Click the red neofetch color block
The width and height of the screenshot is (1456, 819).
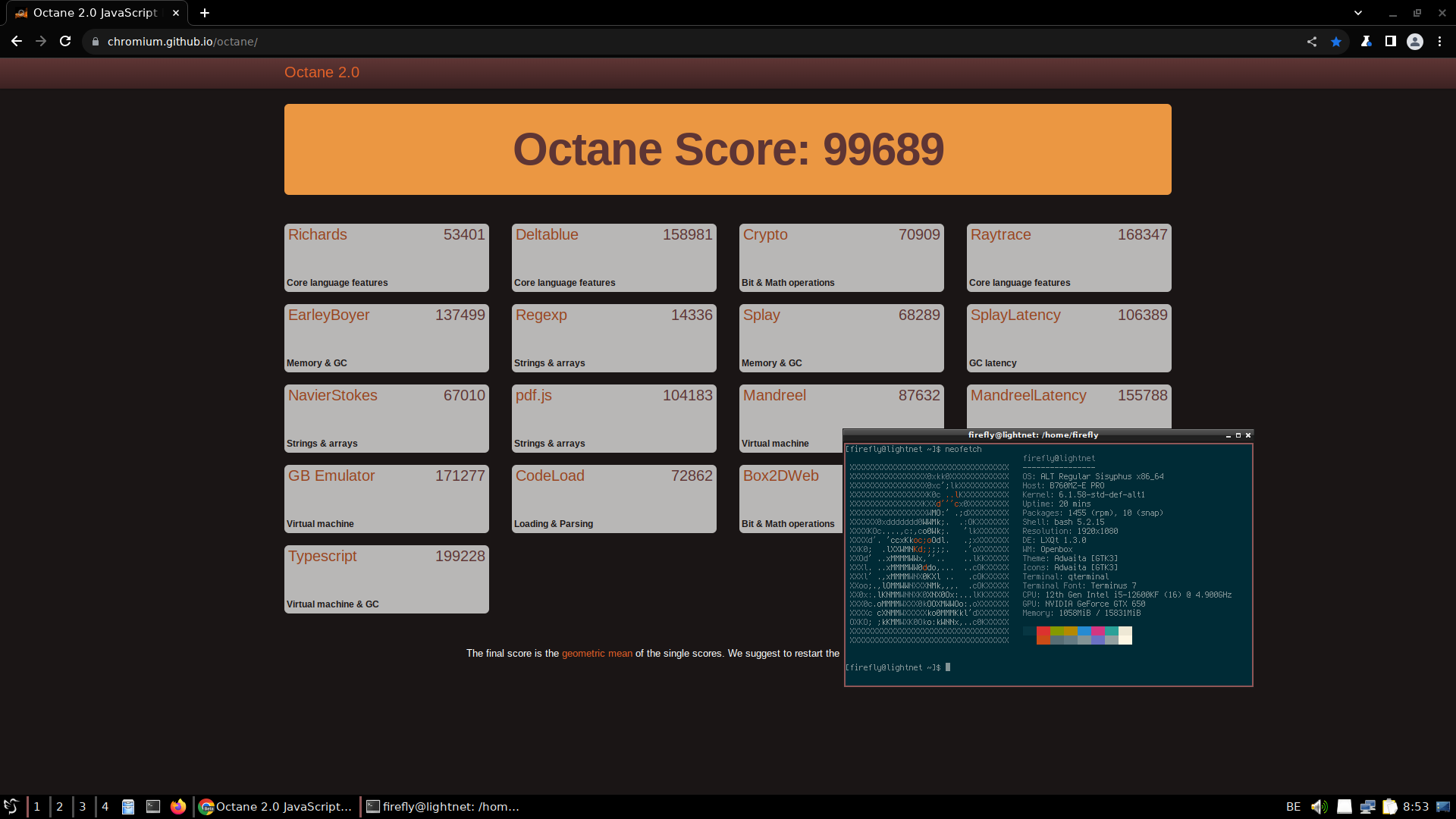point(1043,631)
